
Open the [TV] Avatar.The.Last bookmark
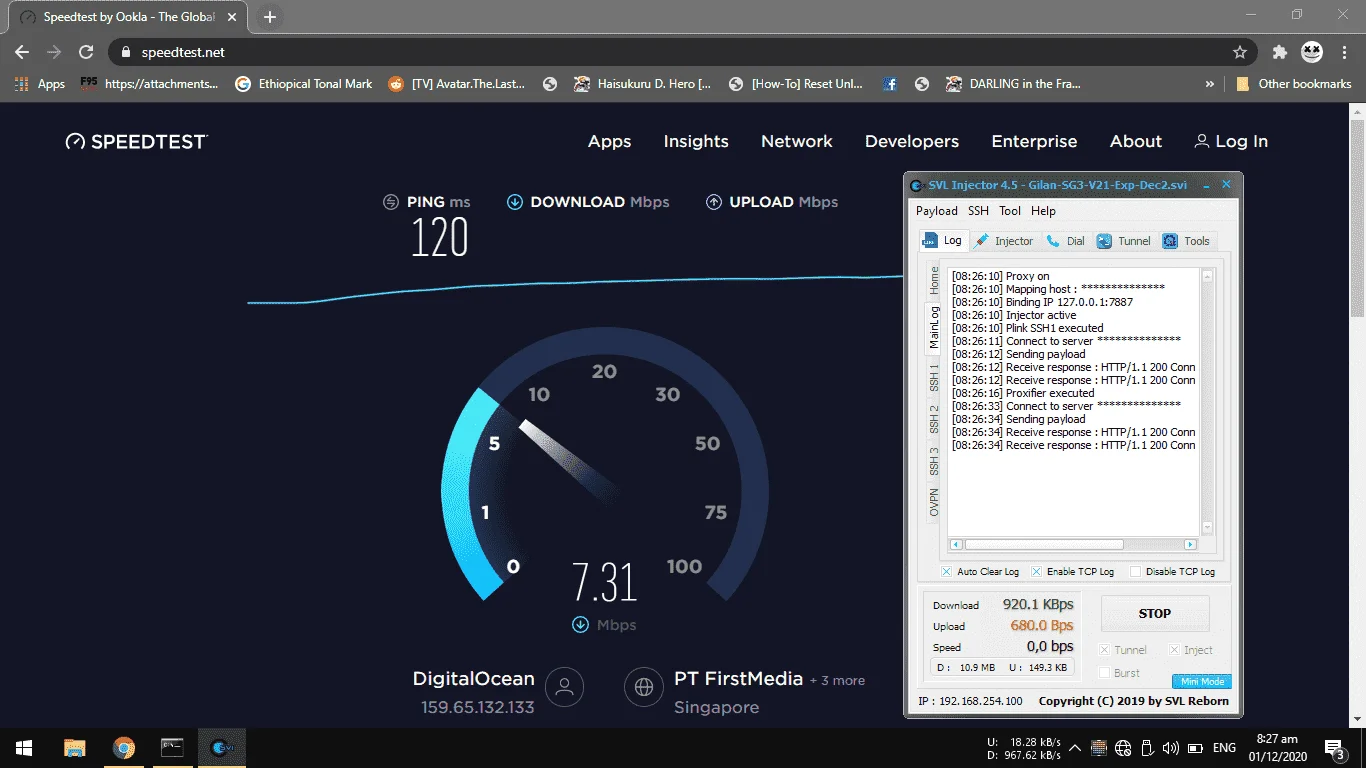[x=457, y=84]
